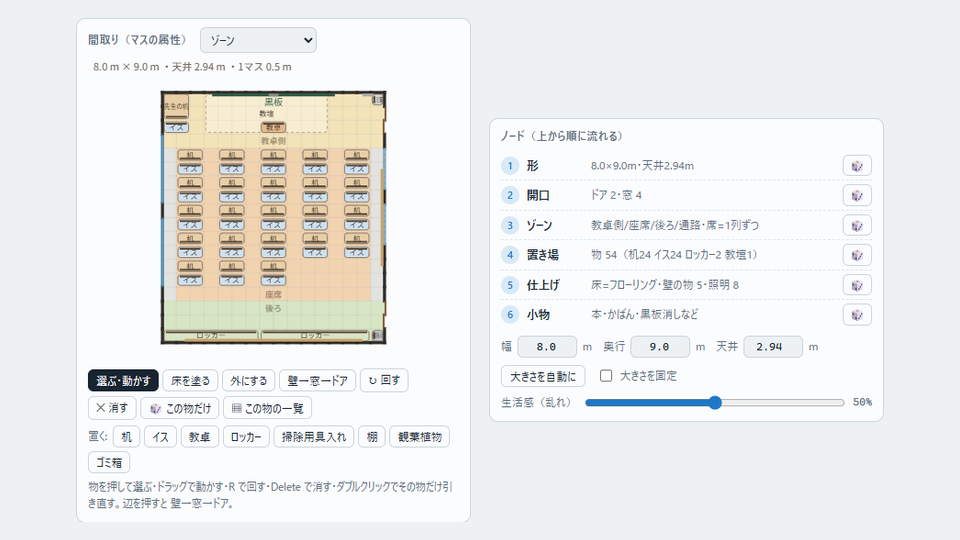Screen dimensions: 960x540
Task: Select the front-right 机 in the seating area
Action: click(356, 155)
